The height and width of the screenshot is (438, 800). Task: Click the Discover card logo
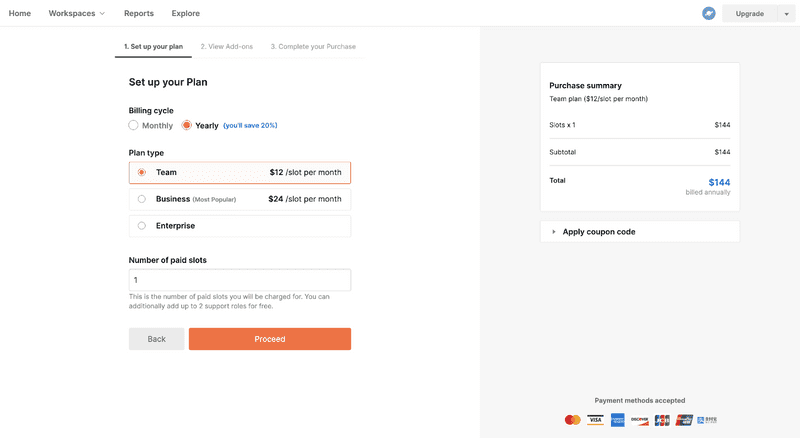click(x=639, y=420)
